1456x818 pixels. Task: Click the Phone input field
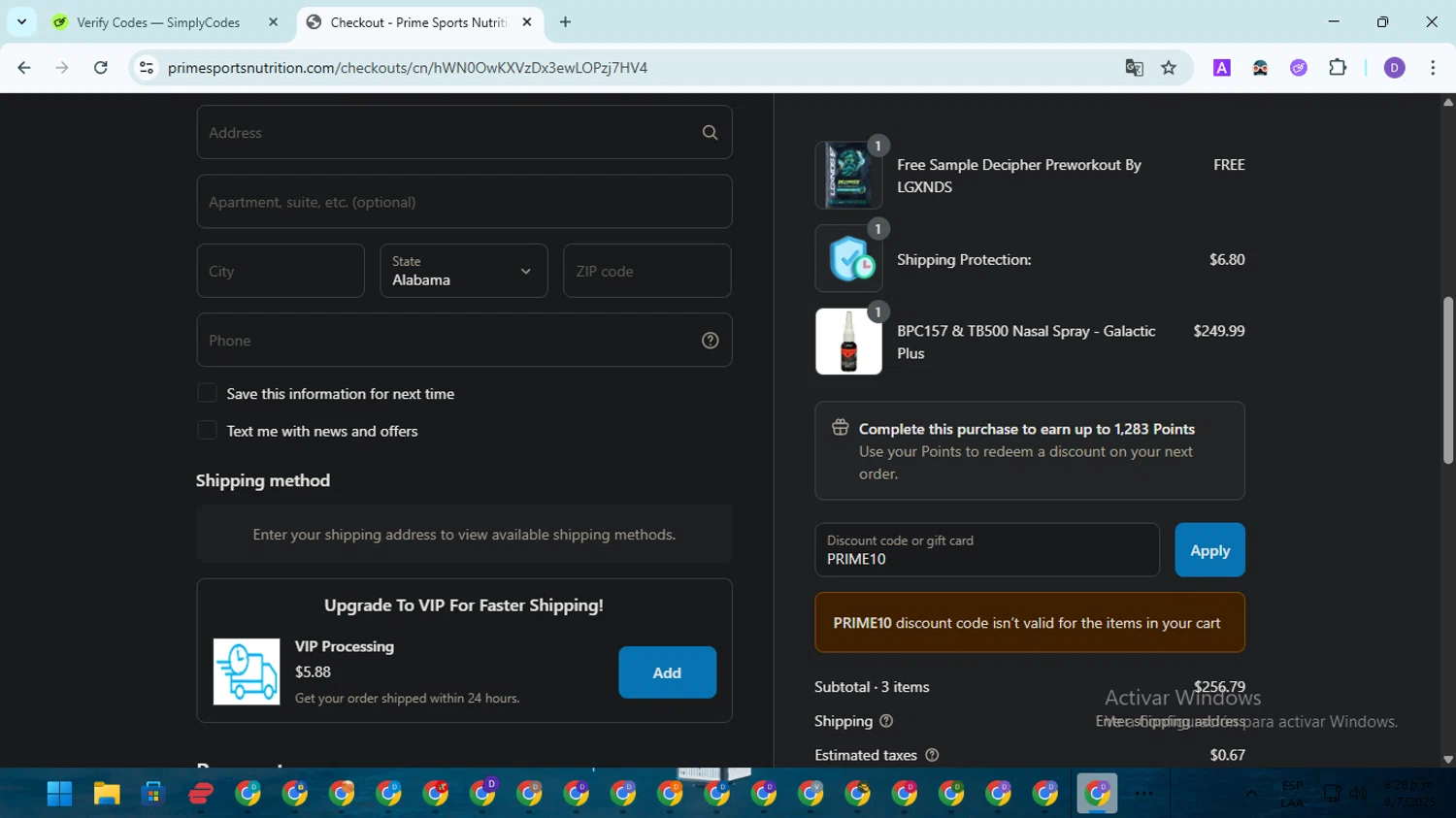point(464,340)
